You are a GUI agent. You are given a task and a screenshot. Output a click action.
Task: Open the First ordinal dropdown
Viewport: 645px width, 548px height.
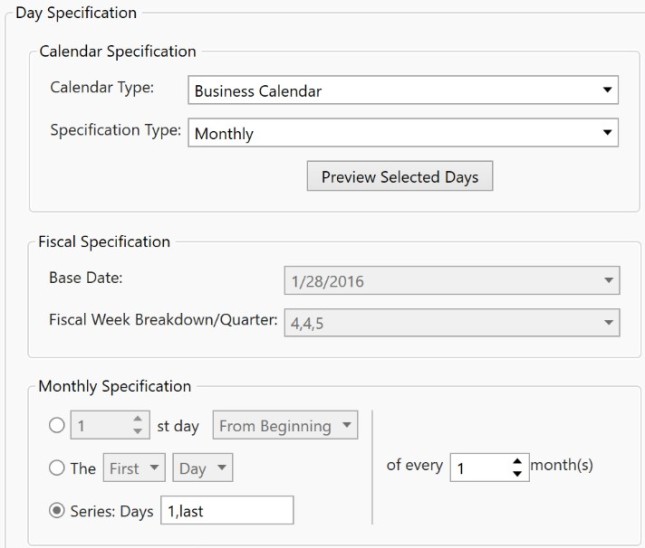[x=134, y=468]
